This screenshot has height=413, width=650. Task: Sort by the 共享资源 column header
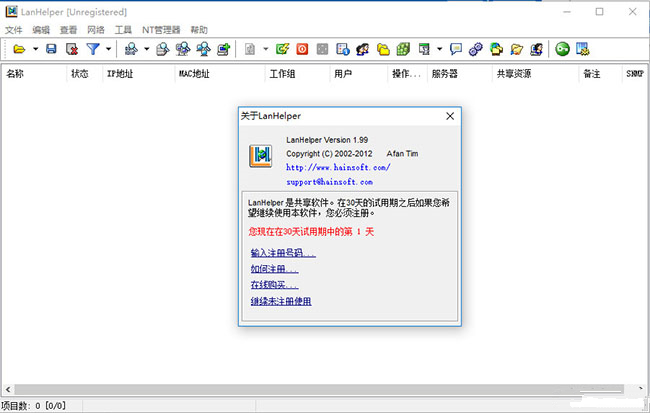535,74
